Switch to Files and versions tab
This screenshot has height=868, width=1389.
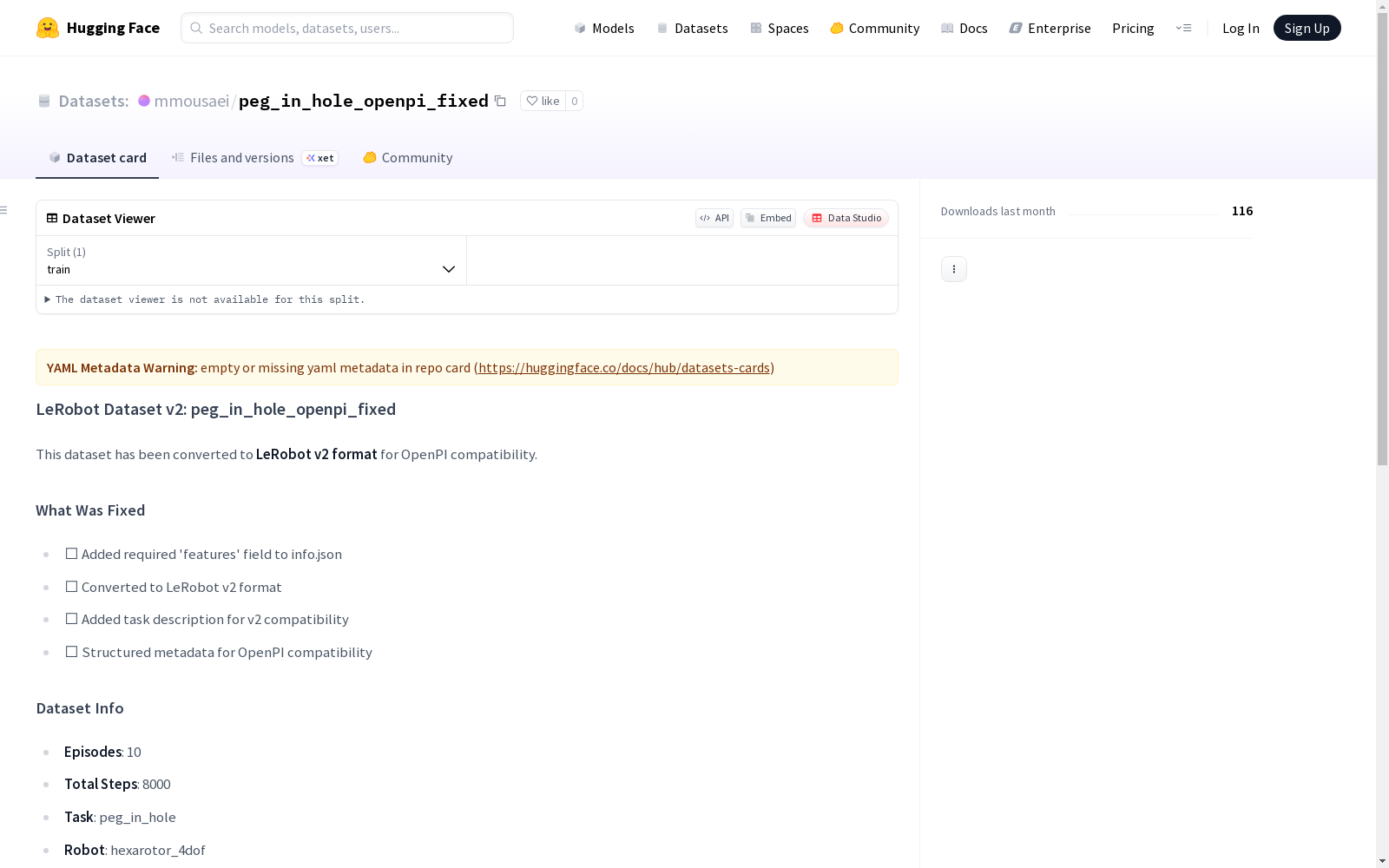click(x=254, y=158)
